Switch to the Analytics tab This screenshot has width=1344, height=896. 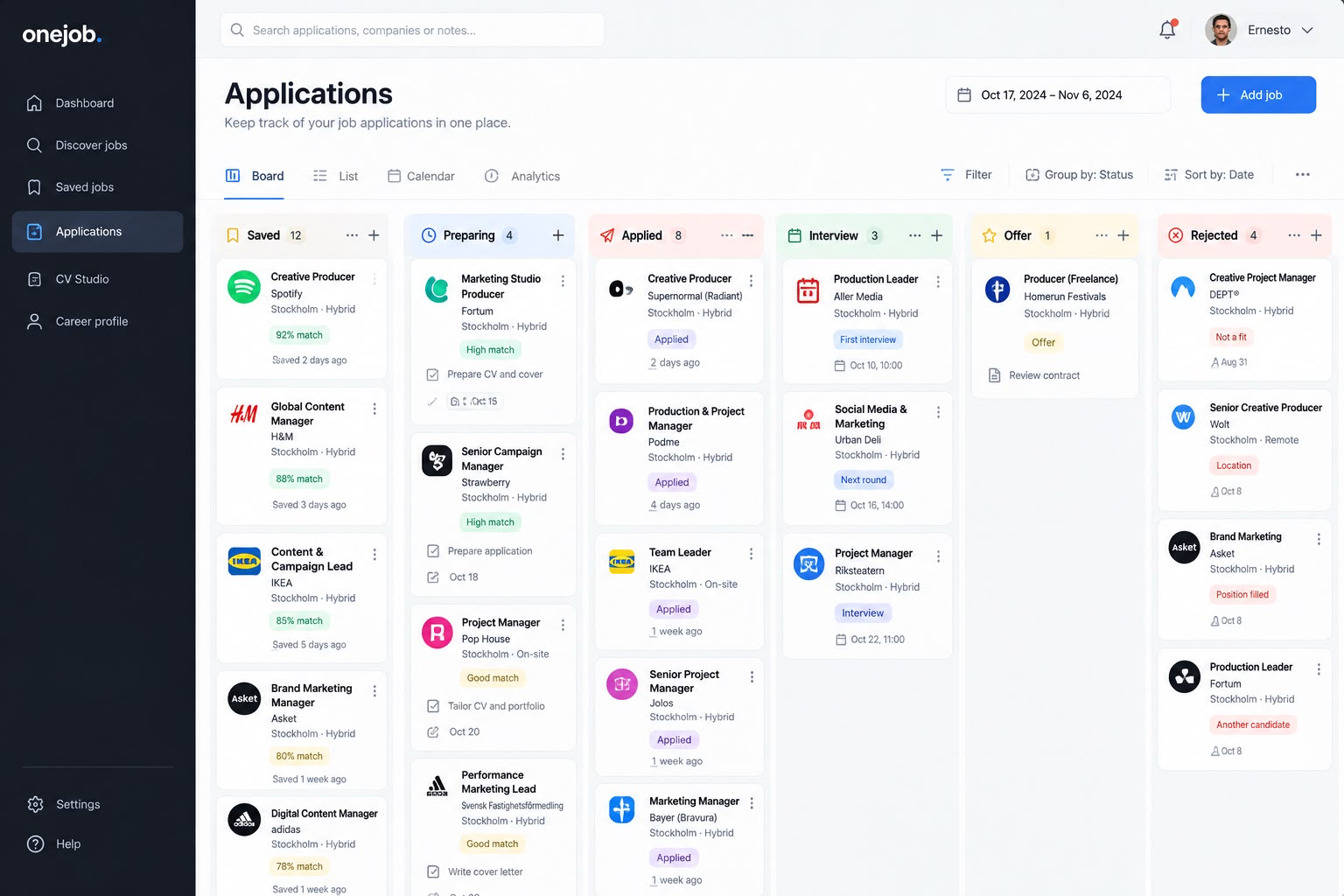tap(522, 176)
